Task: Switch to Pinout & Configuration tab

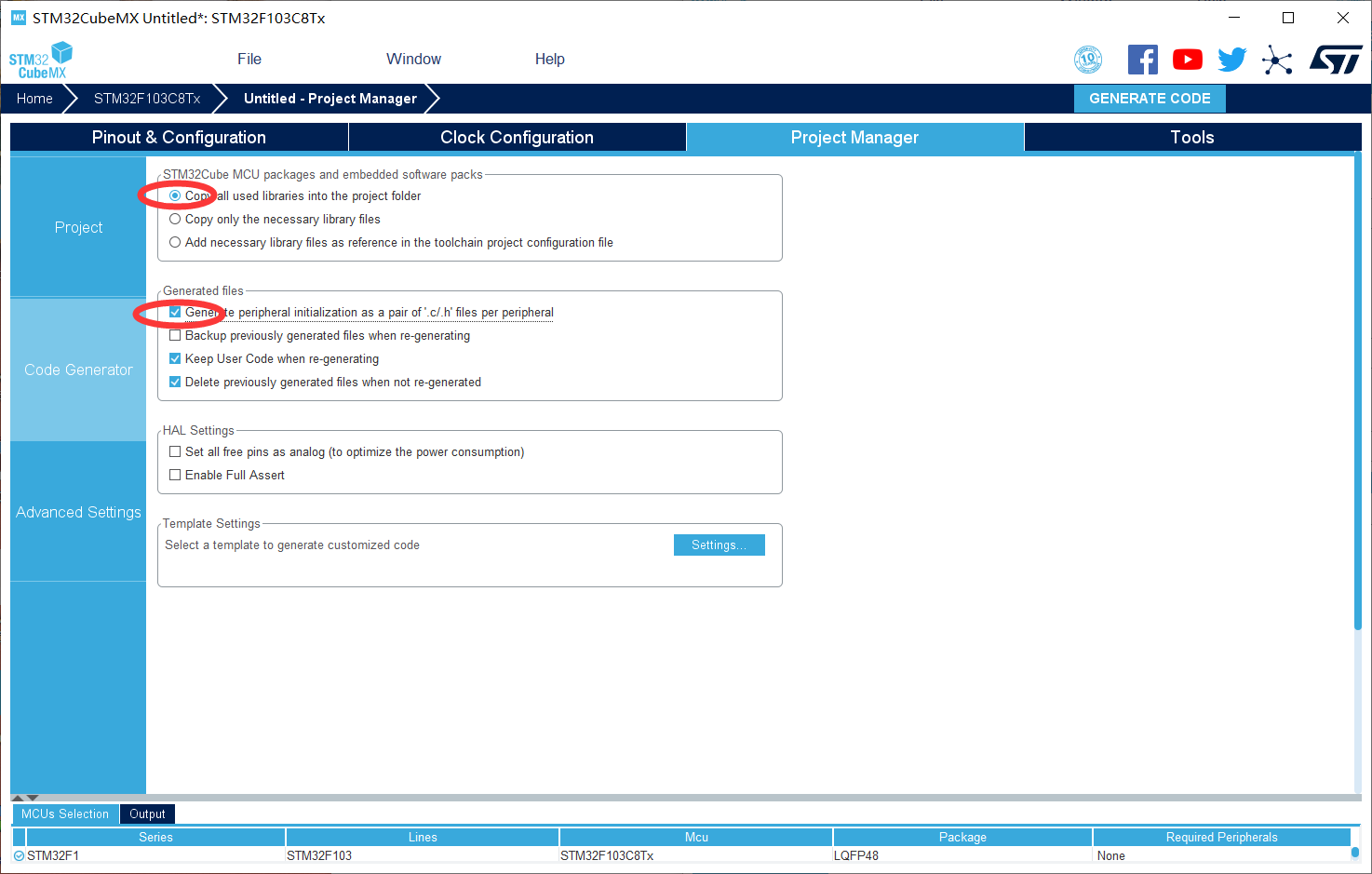Action: click(x=179, y=137)
